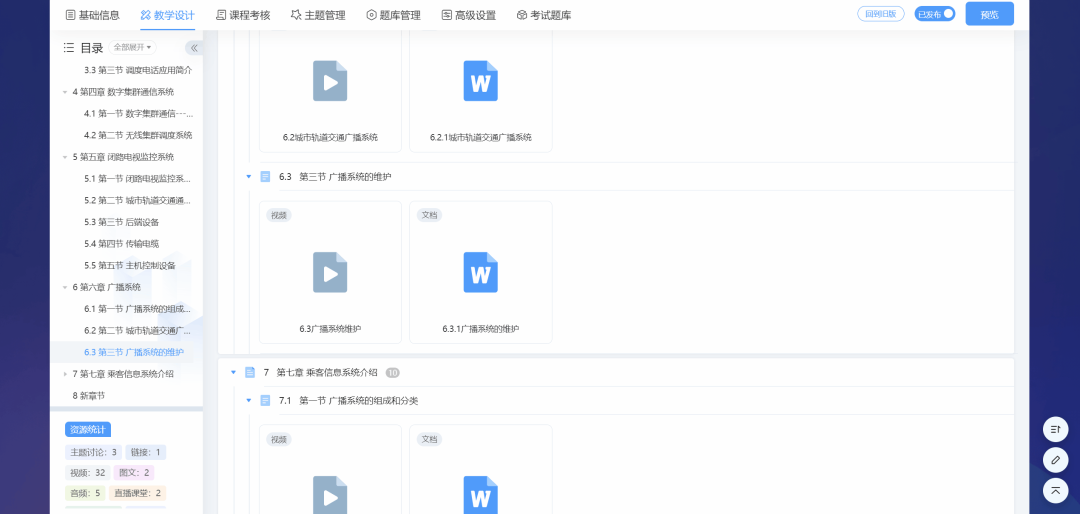Open the 高级设置 tab
1080x514 pixels.
(x=468, y=15)
